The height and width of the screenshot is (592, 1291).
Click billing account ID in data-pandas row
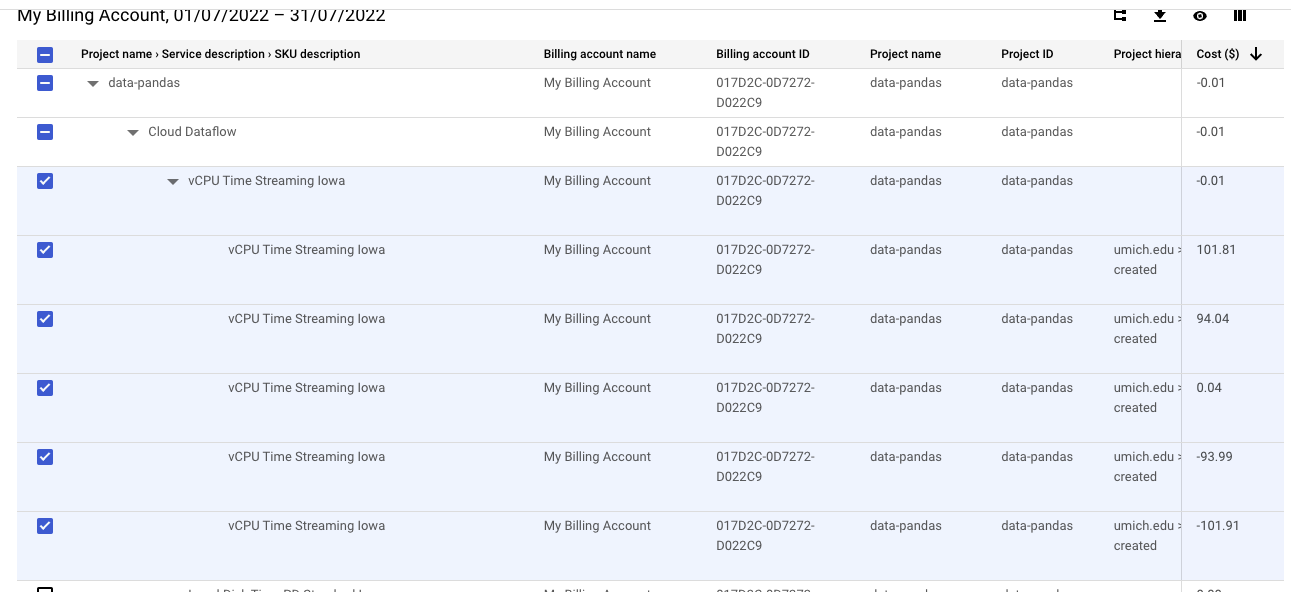click(765, 93)
